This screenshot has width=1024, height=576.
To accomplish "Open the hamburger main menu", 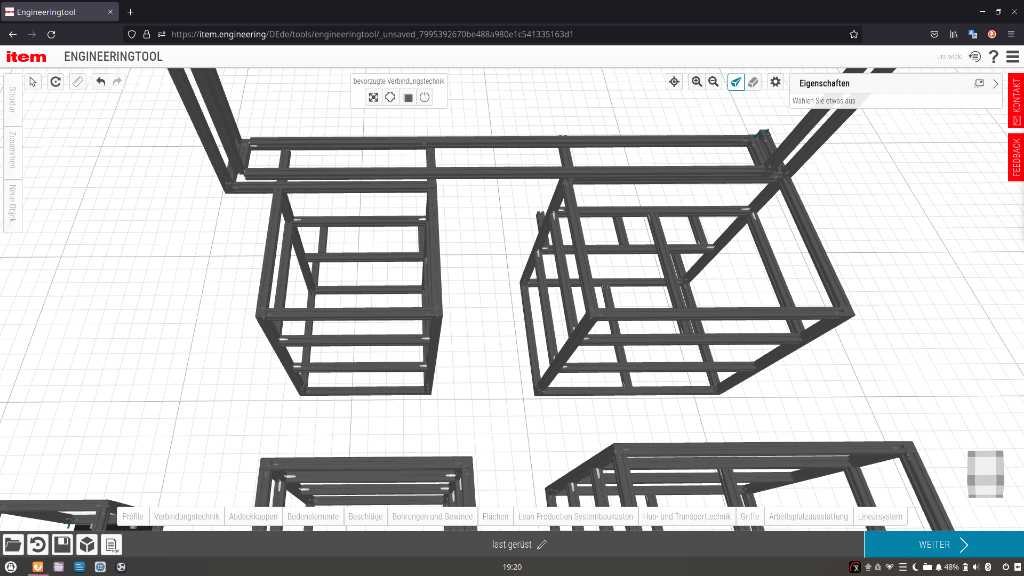I will (1013, 57).
